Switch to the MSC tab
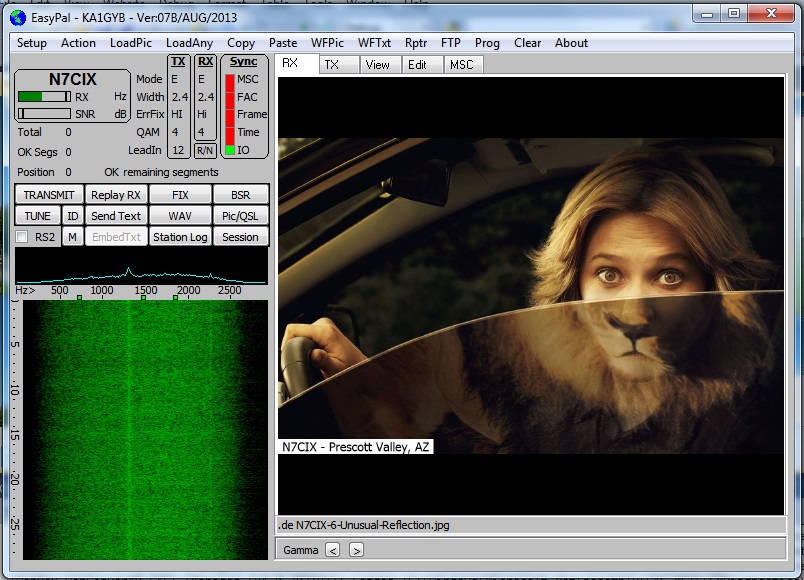This screenshot has height=580, width=804. tap(461, 65)
